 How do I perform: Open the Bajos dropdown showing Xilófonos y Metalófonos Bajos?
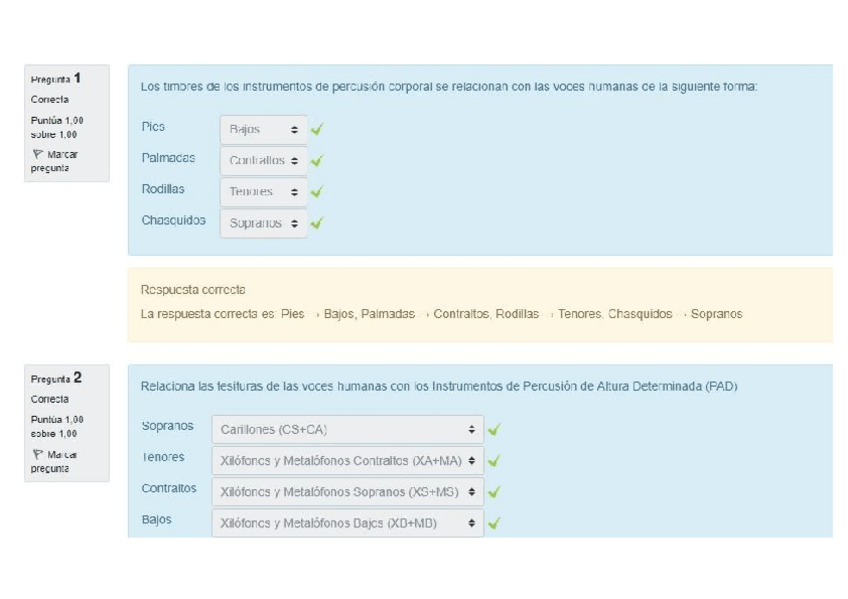[x=346, y=522]
